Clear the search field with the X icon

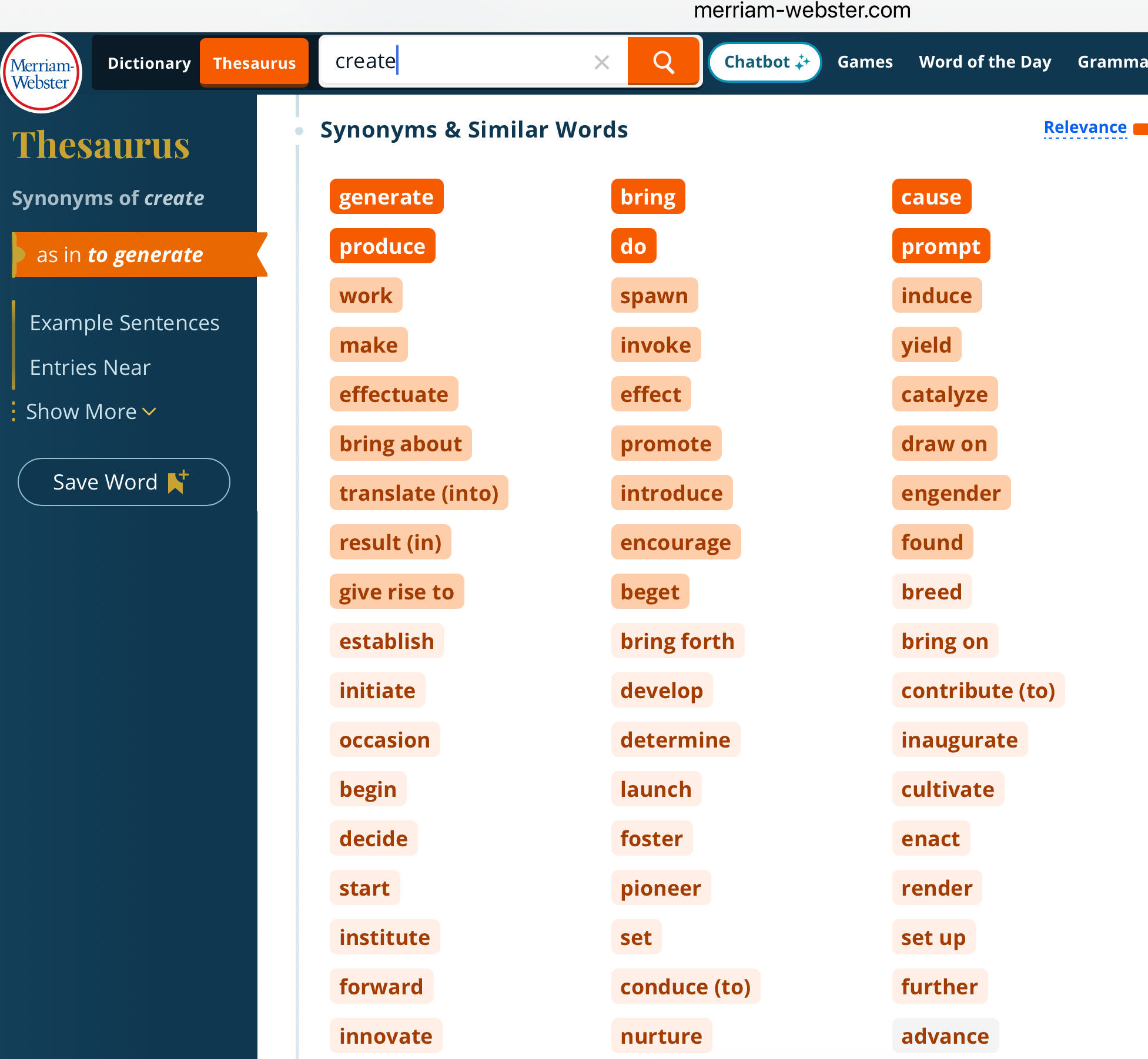tap(601, 62)
